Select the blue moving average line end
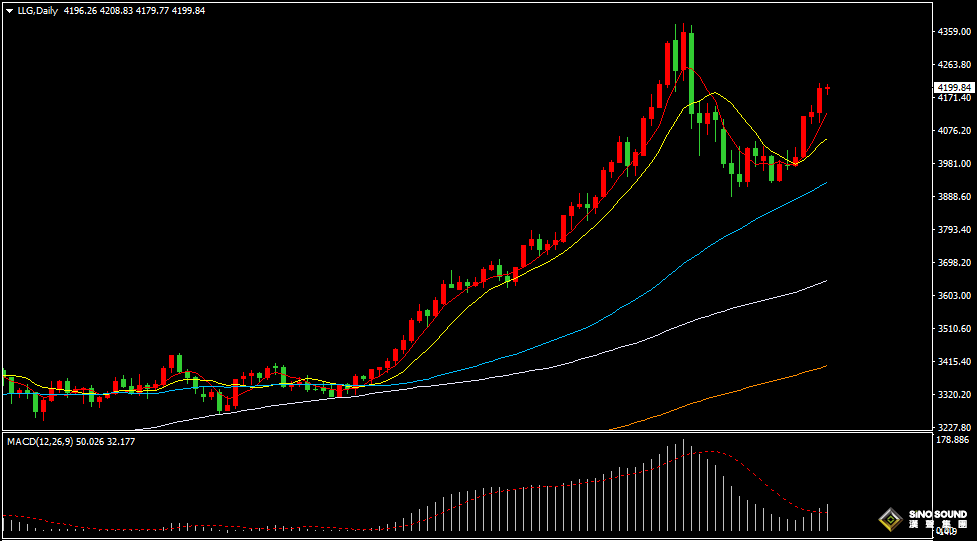Image resolution: width=977 pixels, height=541 pixels. click(826, 183)
